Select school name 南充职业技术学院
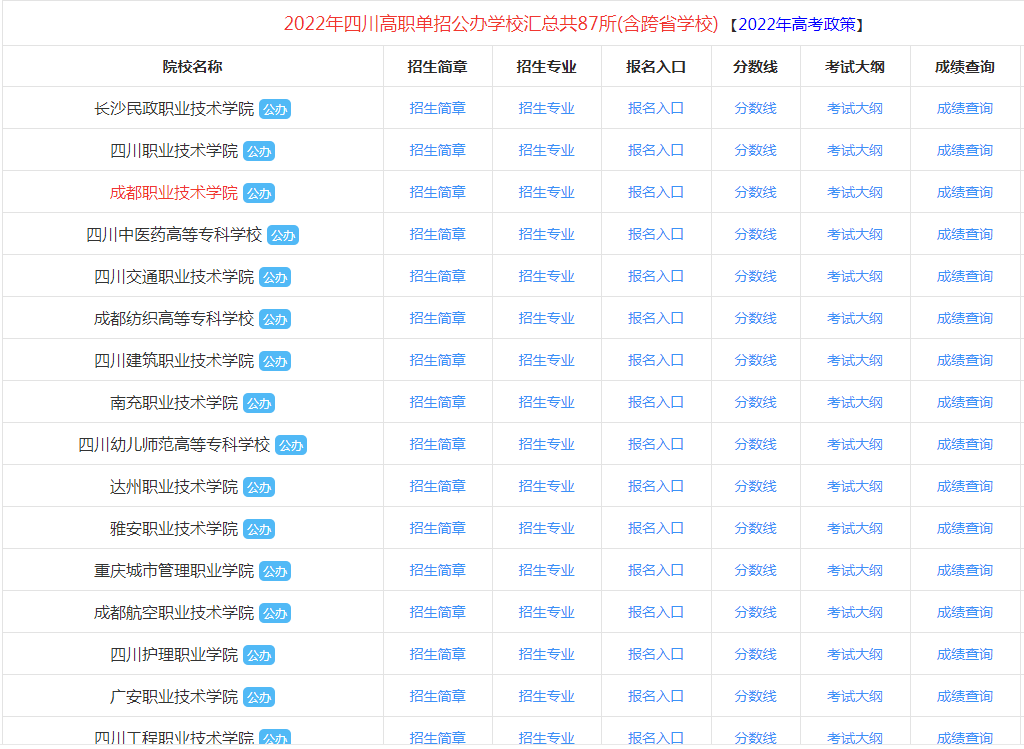 (x=174, y=403)
